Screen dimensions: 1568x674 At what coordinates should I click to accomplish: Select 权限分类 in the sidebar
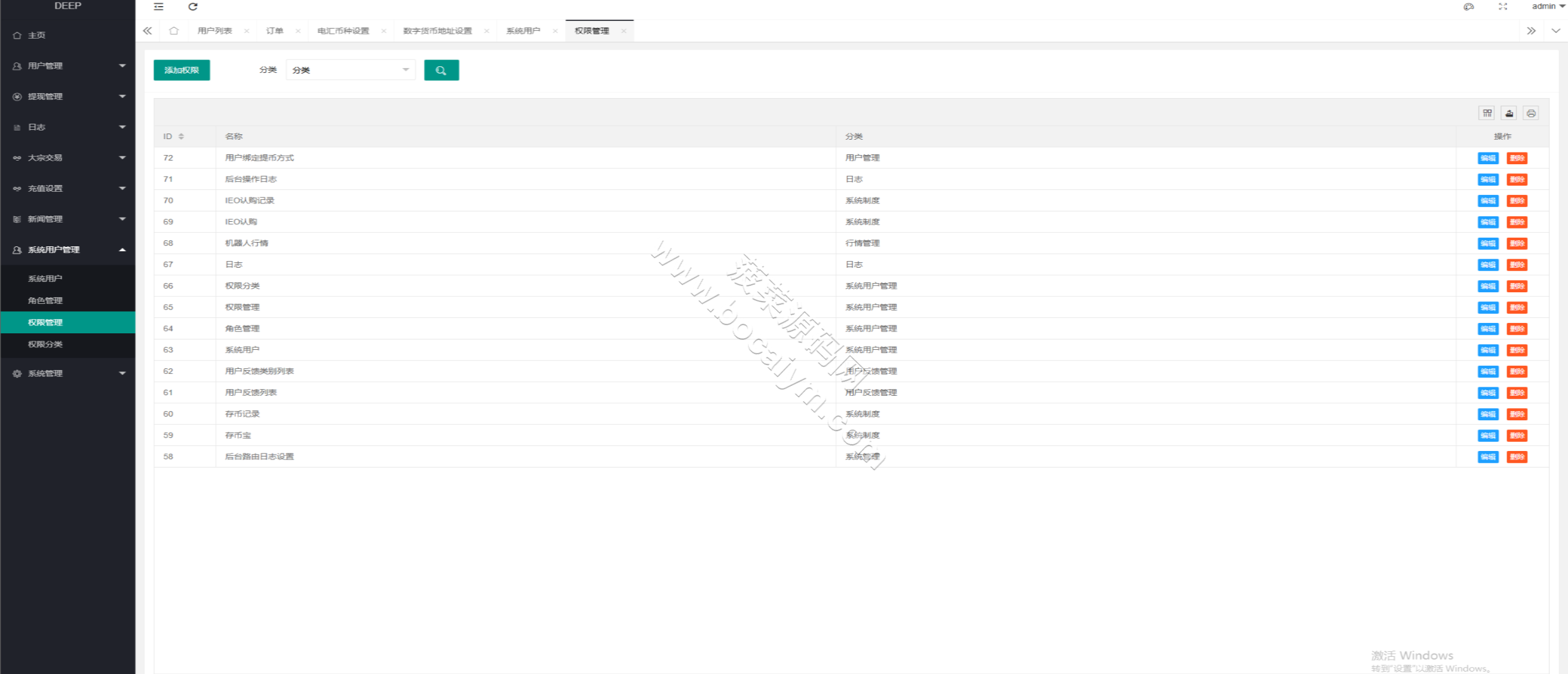pos(67,344)
